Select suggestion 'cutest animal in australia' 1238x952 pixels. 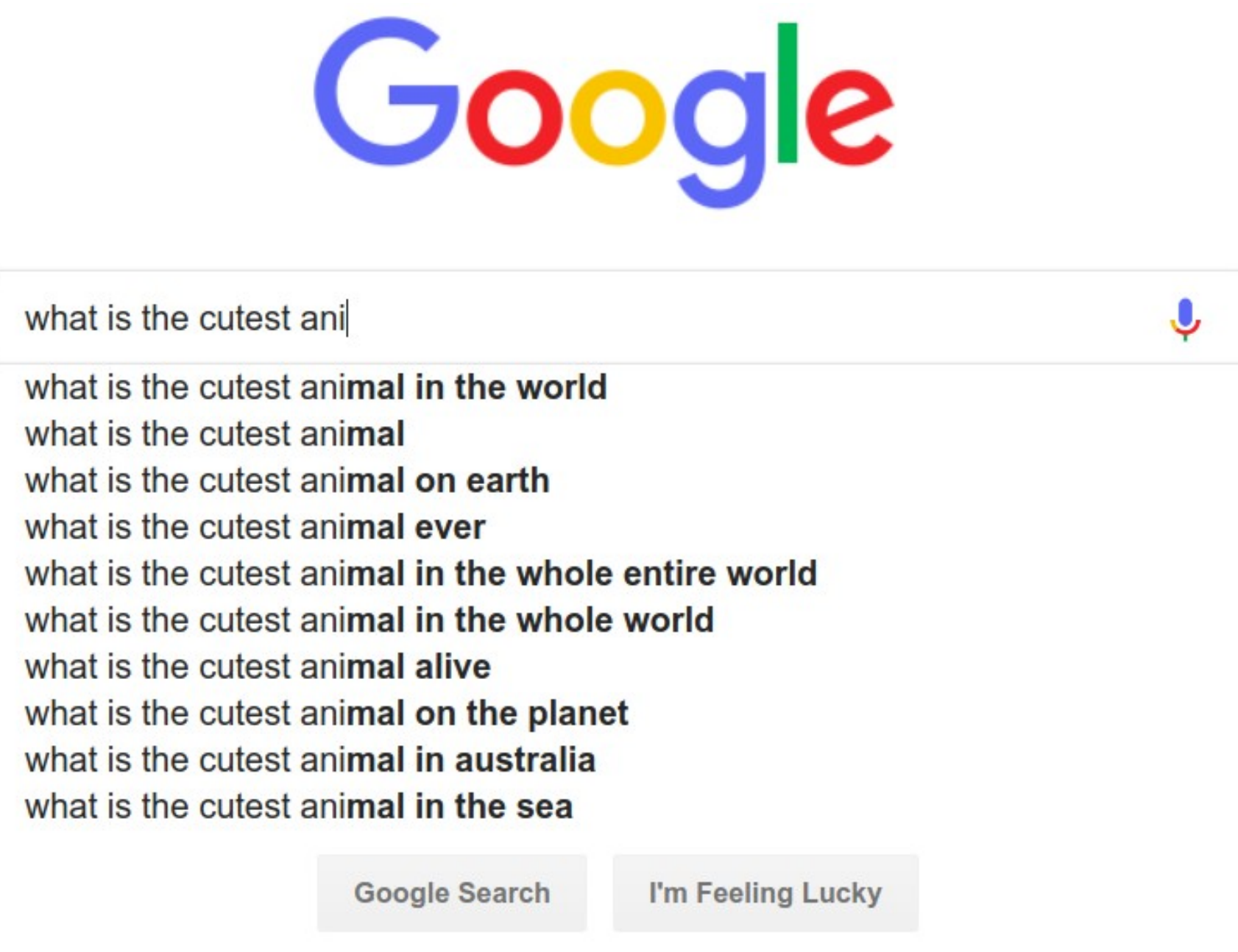click(x=310, y=760)
